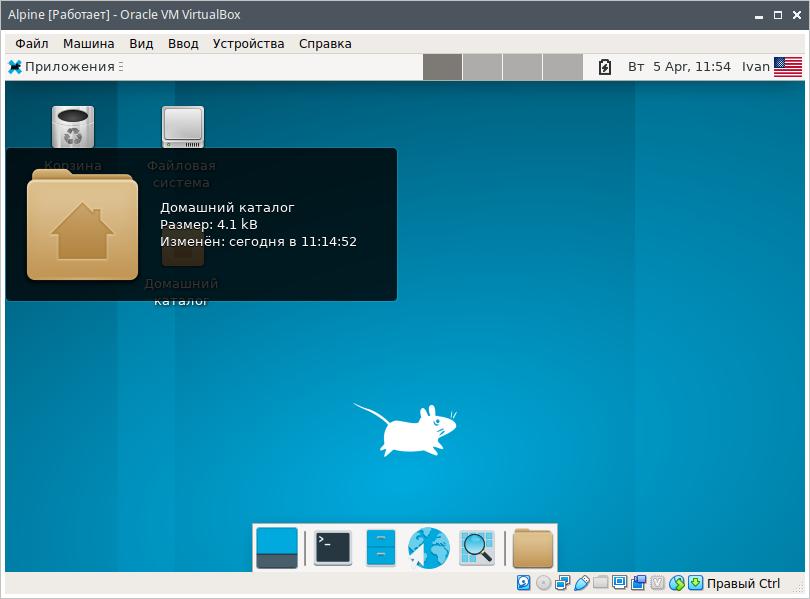Close the Alpine VirtualBox window
810x599 pixels.
[x=797, y=15]
